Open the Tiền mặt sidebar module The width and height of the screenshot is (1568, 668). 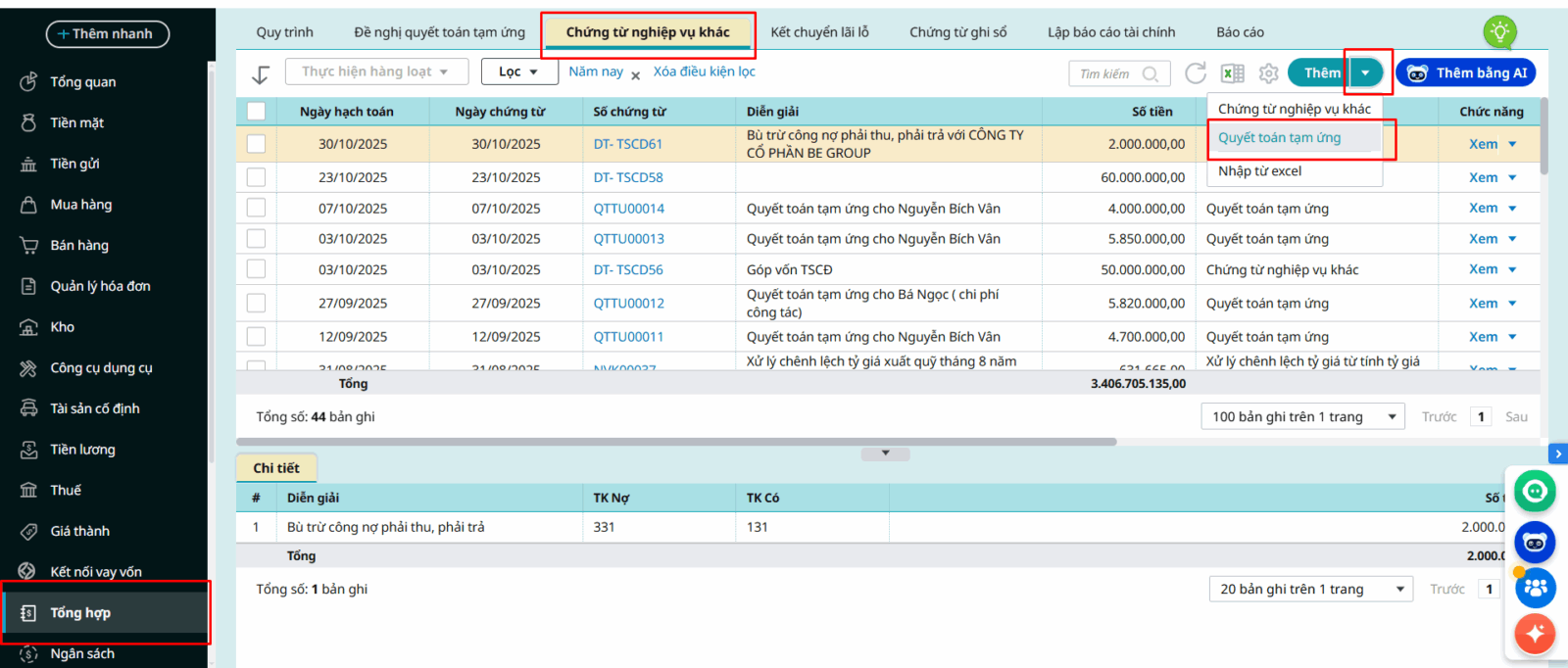76,122
